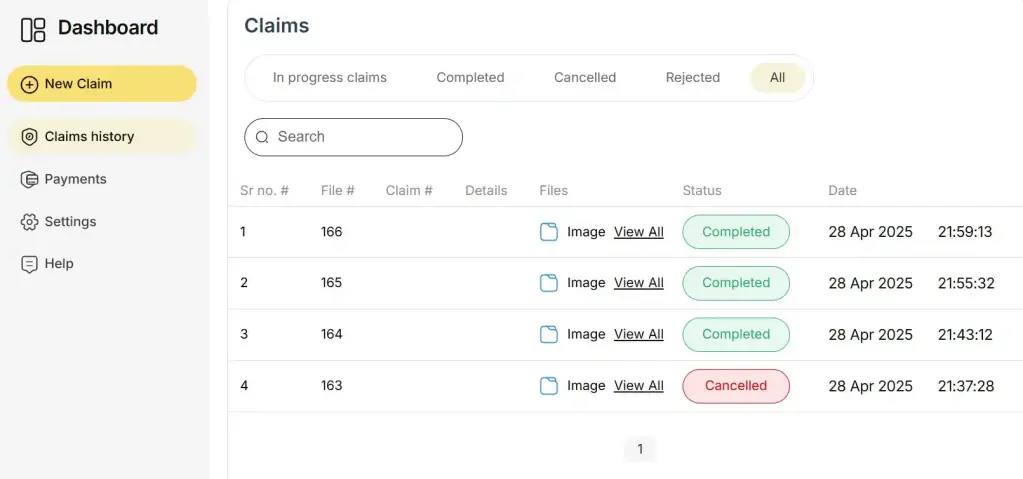
Task: Select the Cancelled filter tab
Action: click(585, 78)
